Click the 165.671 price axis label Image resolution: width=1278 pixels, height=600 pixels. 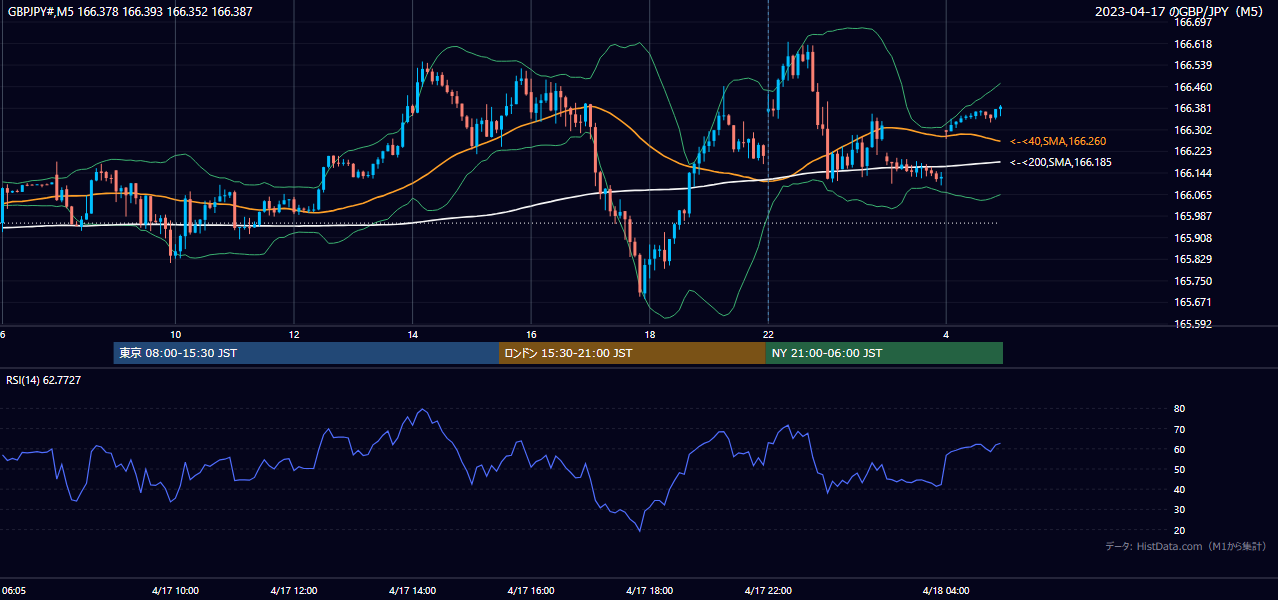1192,302
